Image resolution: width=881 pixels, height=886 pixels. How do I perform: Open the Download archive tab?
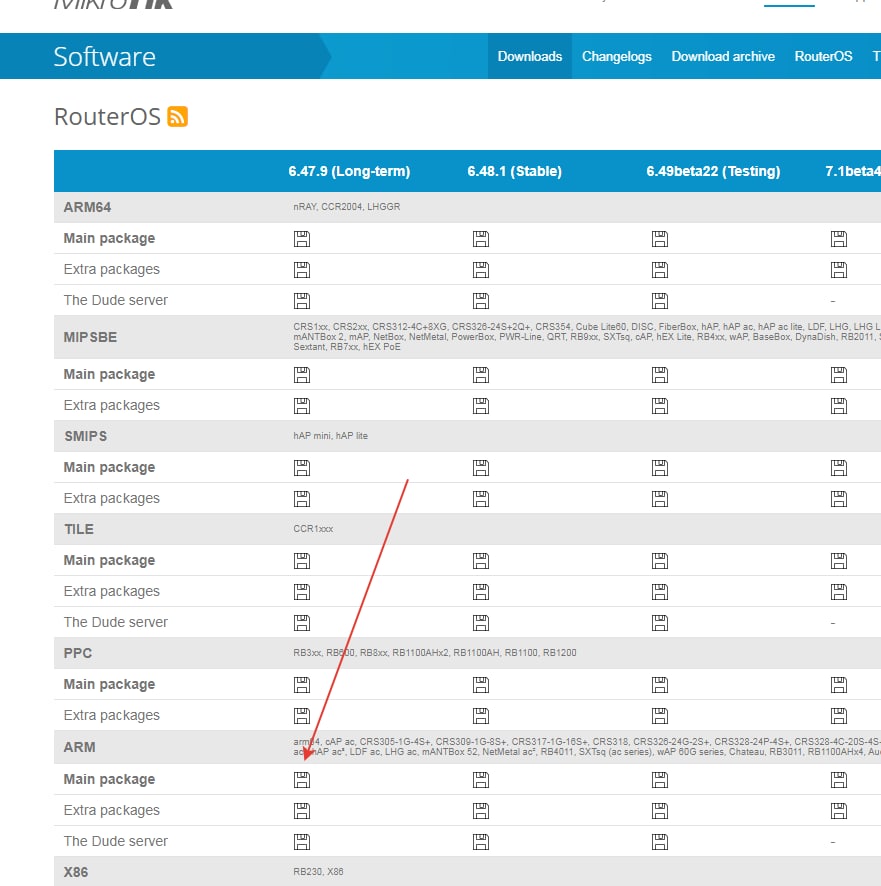click(x=723, y=57)
